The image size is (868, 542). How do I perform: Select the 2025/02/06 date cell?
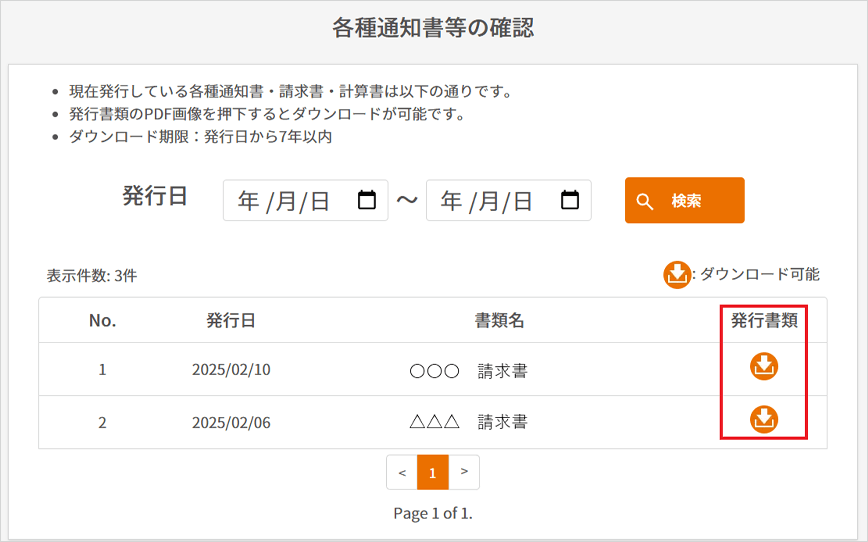click(x=231, y=422)
